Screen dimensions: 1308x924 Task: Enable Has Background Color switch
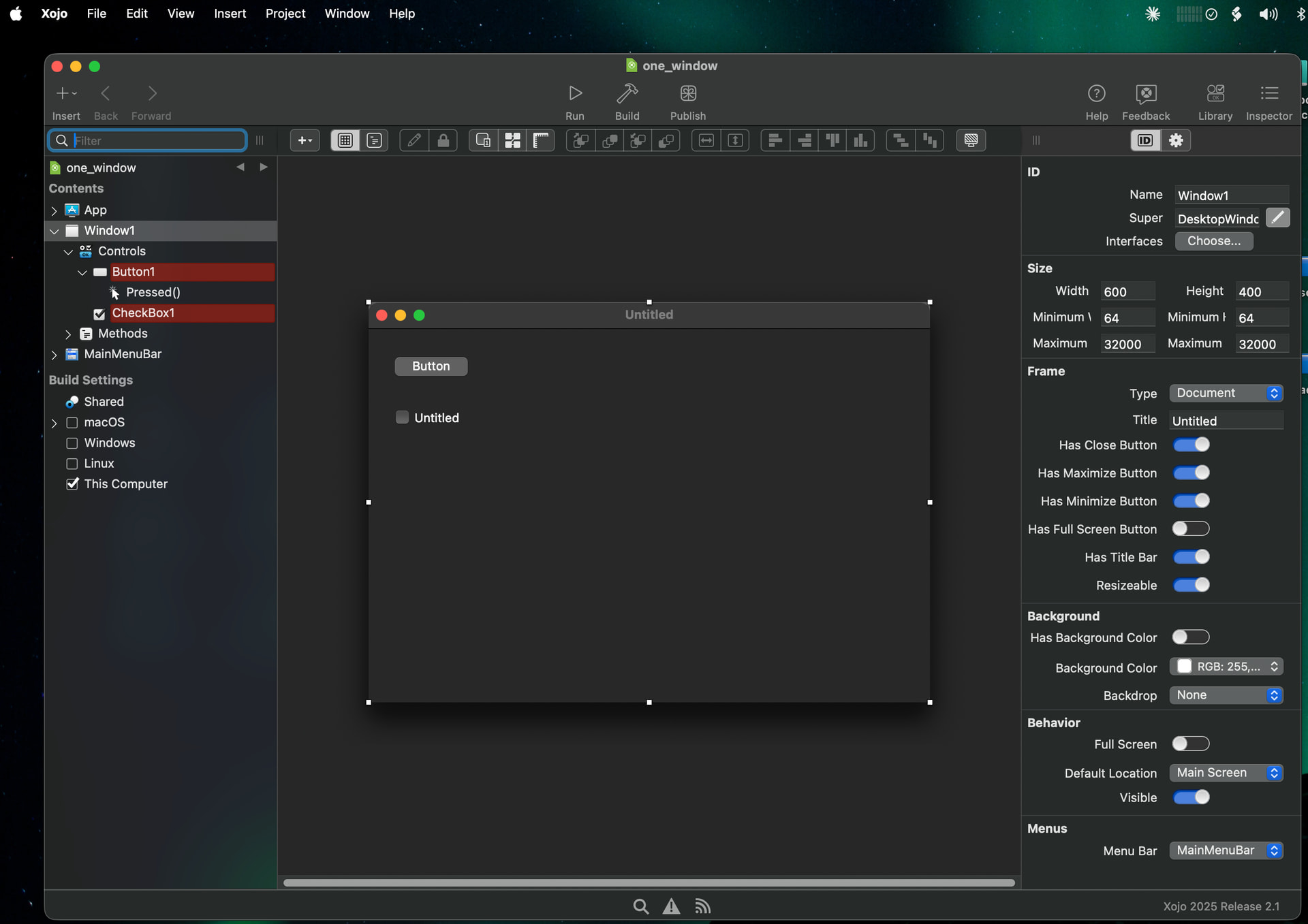point(1191,637)
